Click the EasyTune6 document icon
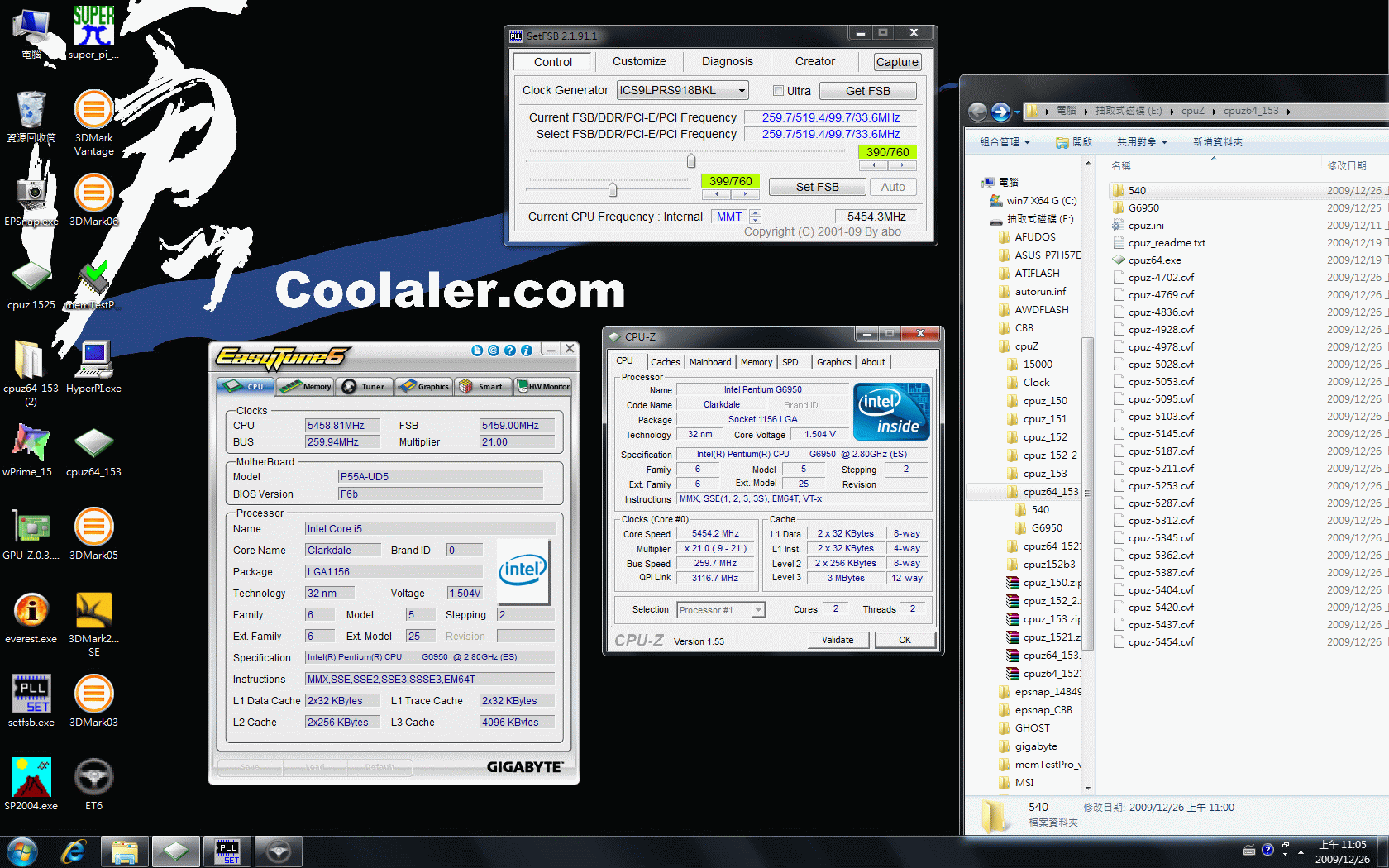Image resolution: width=1389 pixels, height=868 pixels. coord(477,351)
